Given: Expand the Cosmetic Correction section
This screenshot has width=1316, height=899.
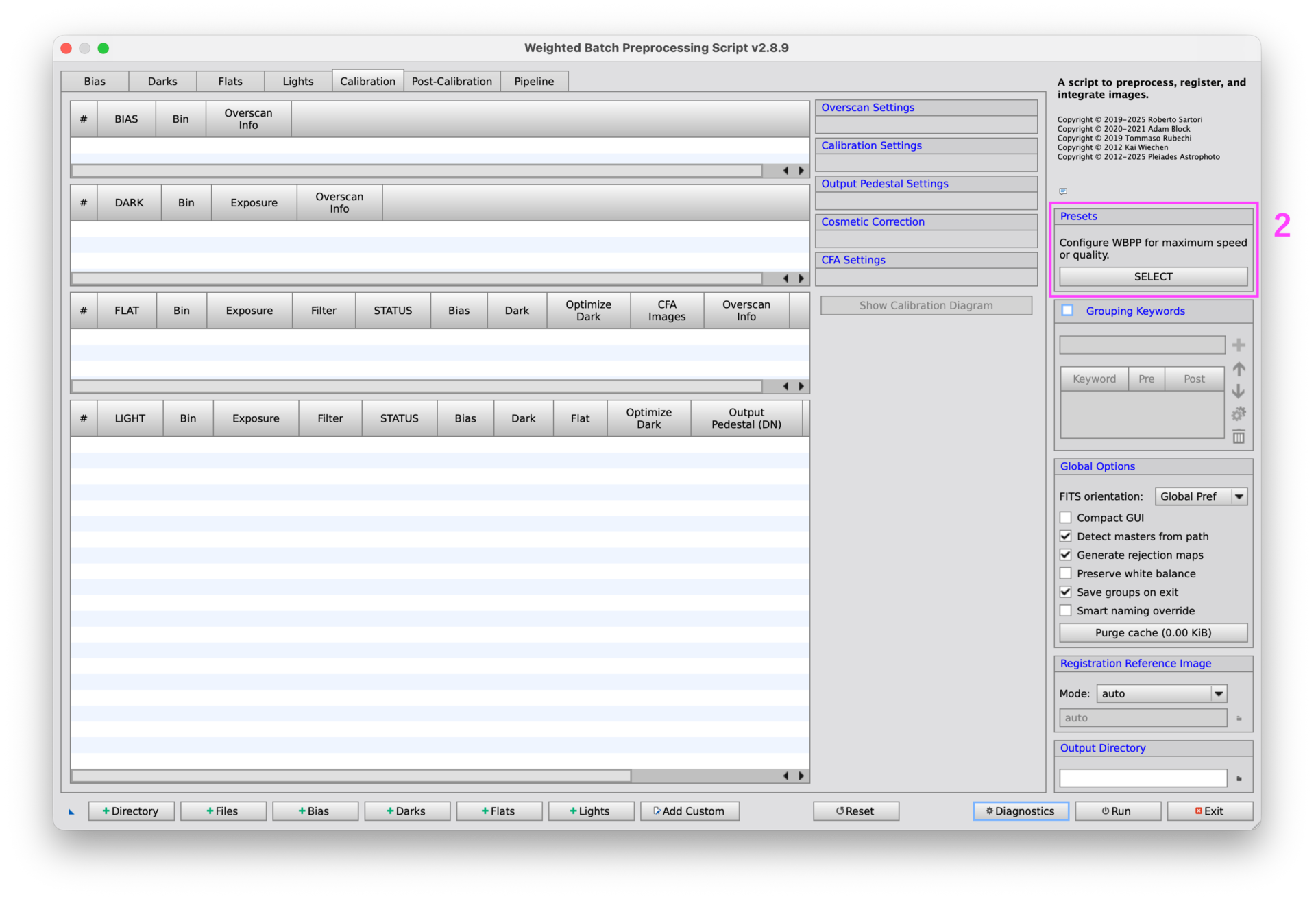Looking at the screenshot, I should pos(873,221).
